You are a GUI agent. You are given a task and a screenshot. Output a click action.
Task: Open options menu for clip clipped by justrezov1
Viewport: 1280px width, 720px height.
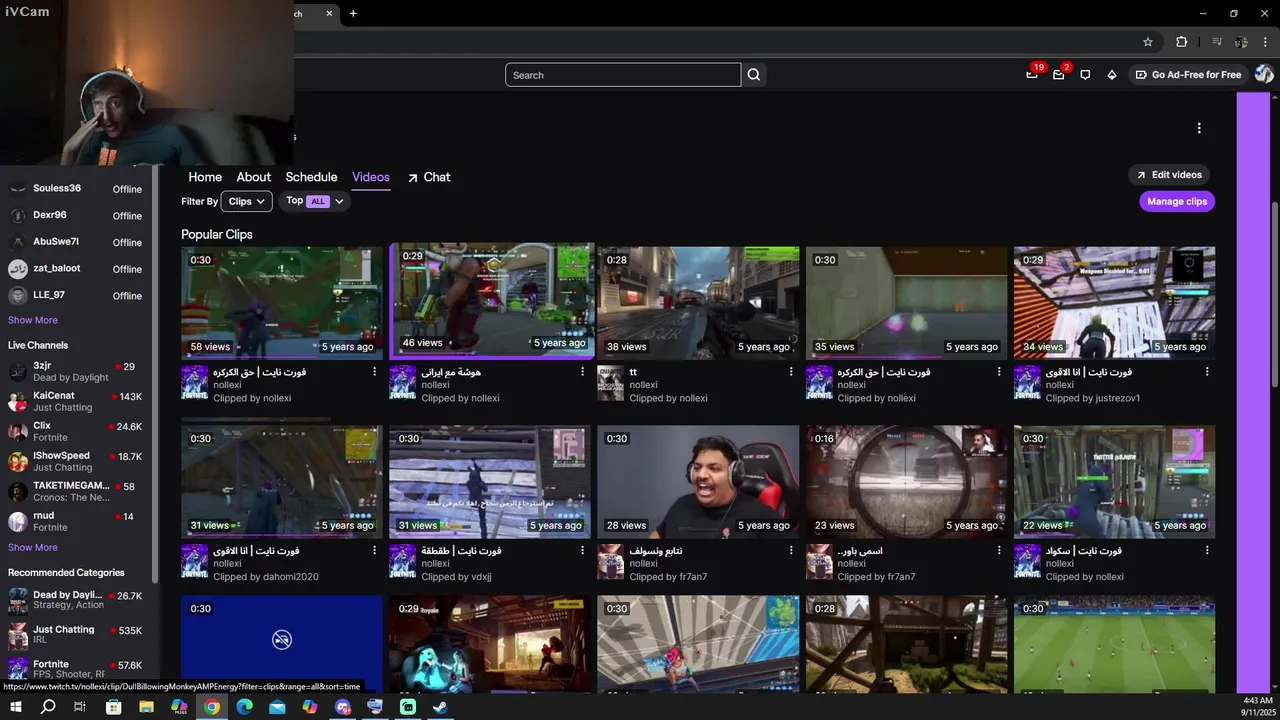tap(1207, 372)
